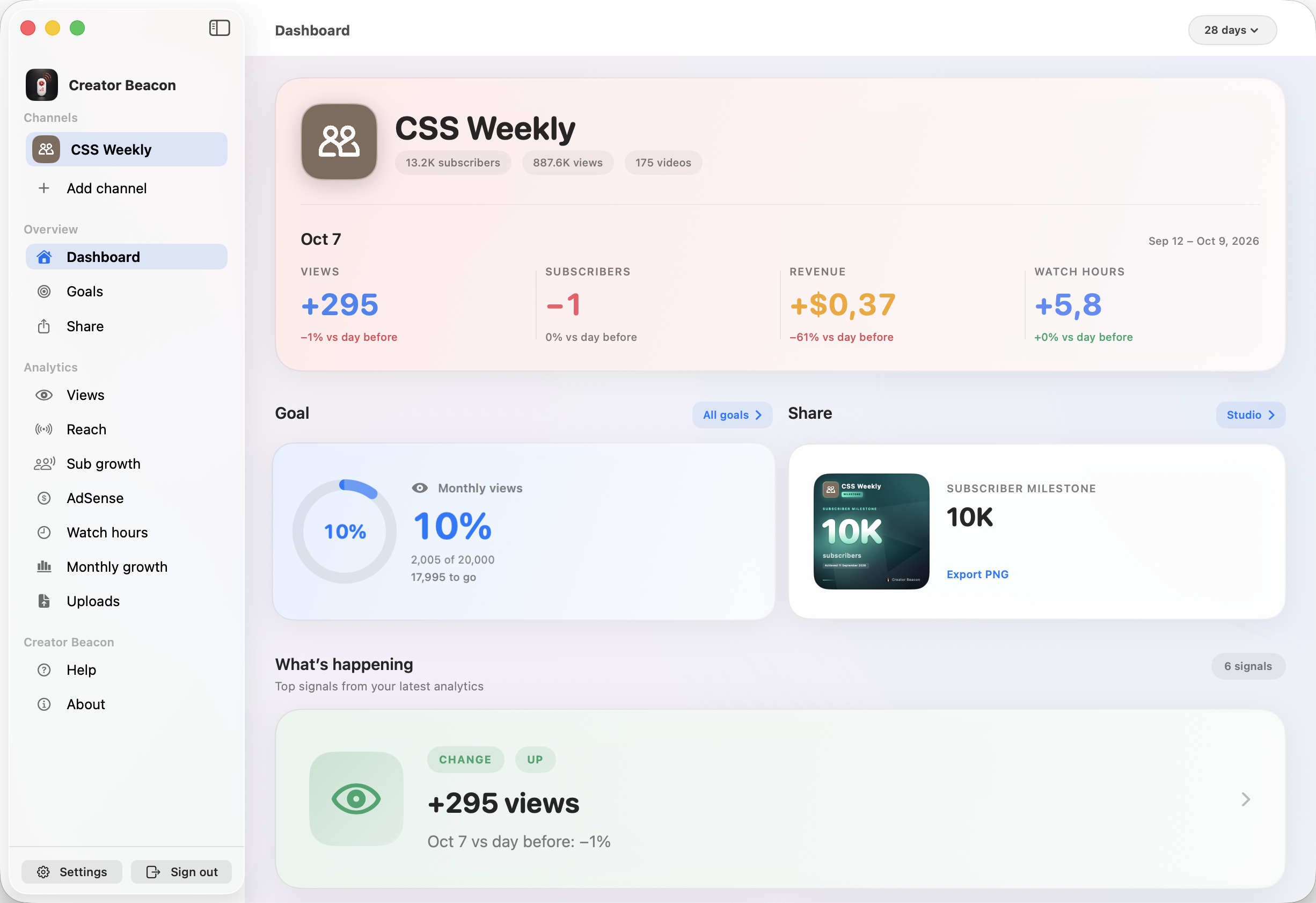The height and width of the screenshot is (903, 1316).
Task: Click the Sep 12 – Oct 9, 2026 date range
Action: coord(1203,241)
